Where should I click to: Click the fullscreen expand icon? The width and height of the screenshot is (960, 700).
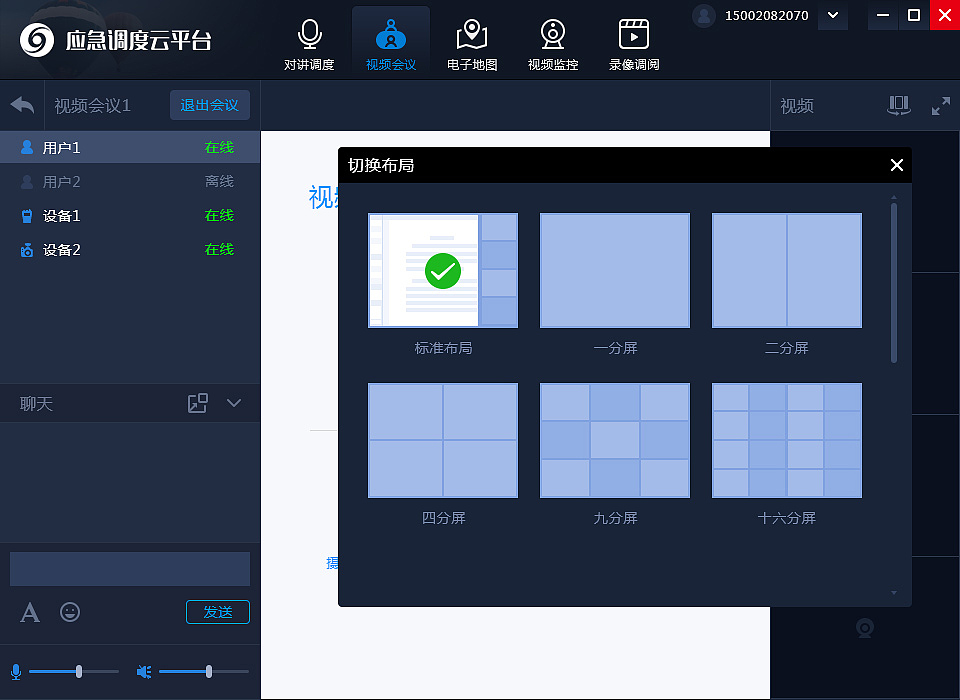(x=940, y=106)
